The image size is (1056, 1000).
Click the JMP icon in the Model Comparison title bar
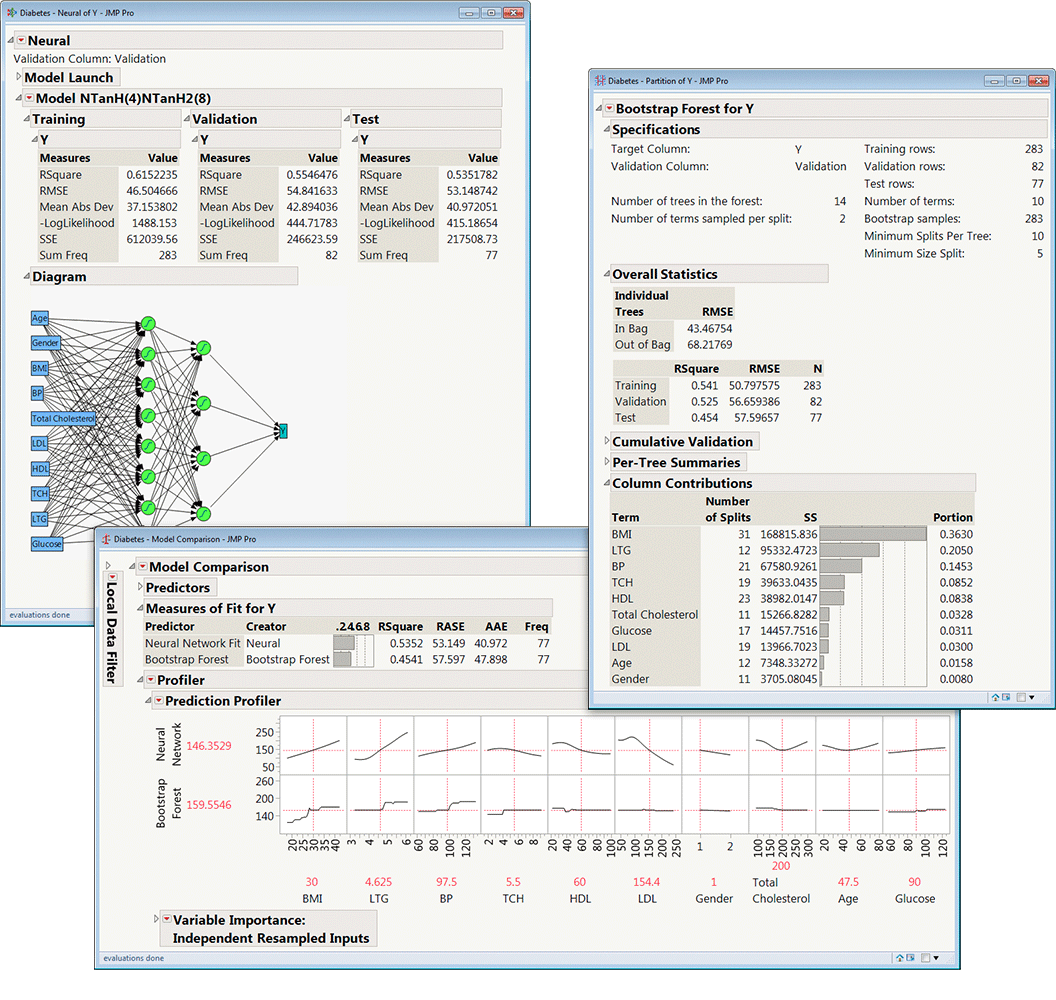click(x=104, y=537)
